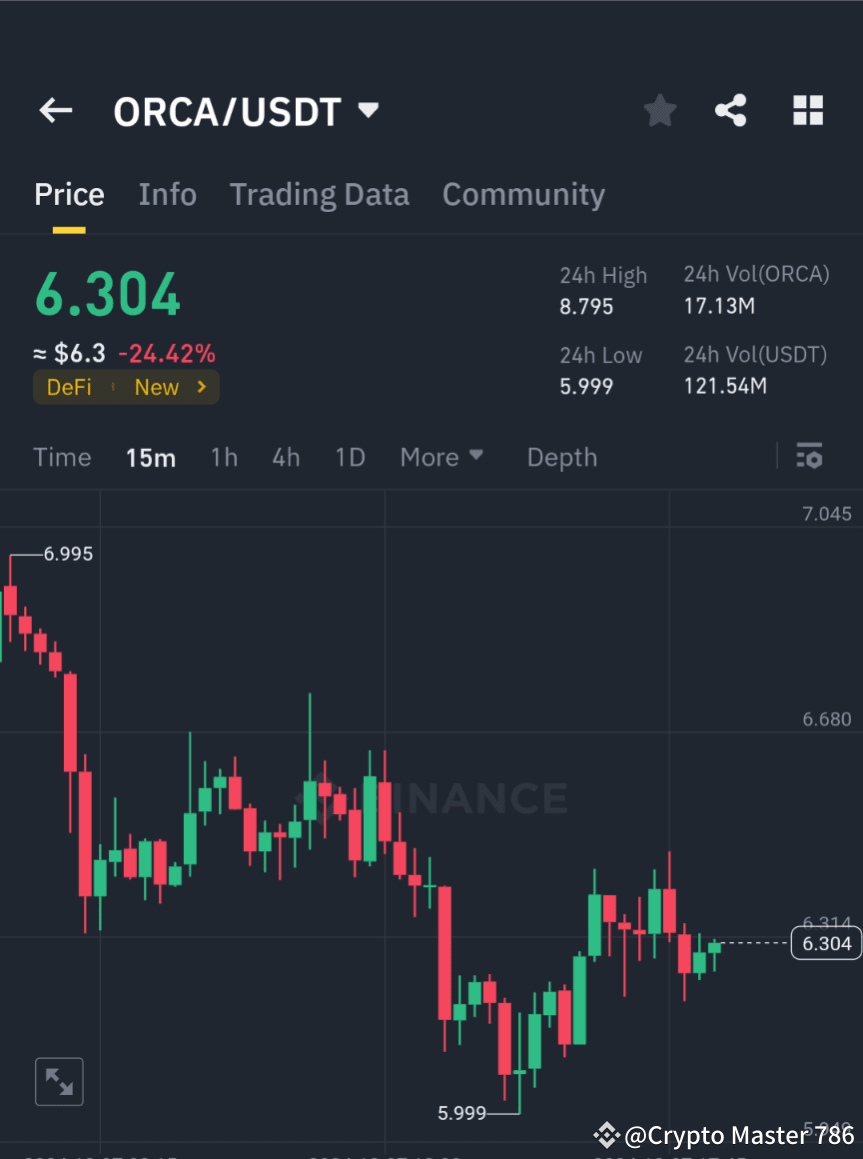Open the Depth chart view
Image resolution: width=863 pixels, height=1159 pixels.
pyautogui.click(x=561, y=457)
